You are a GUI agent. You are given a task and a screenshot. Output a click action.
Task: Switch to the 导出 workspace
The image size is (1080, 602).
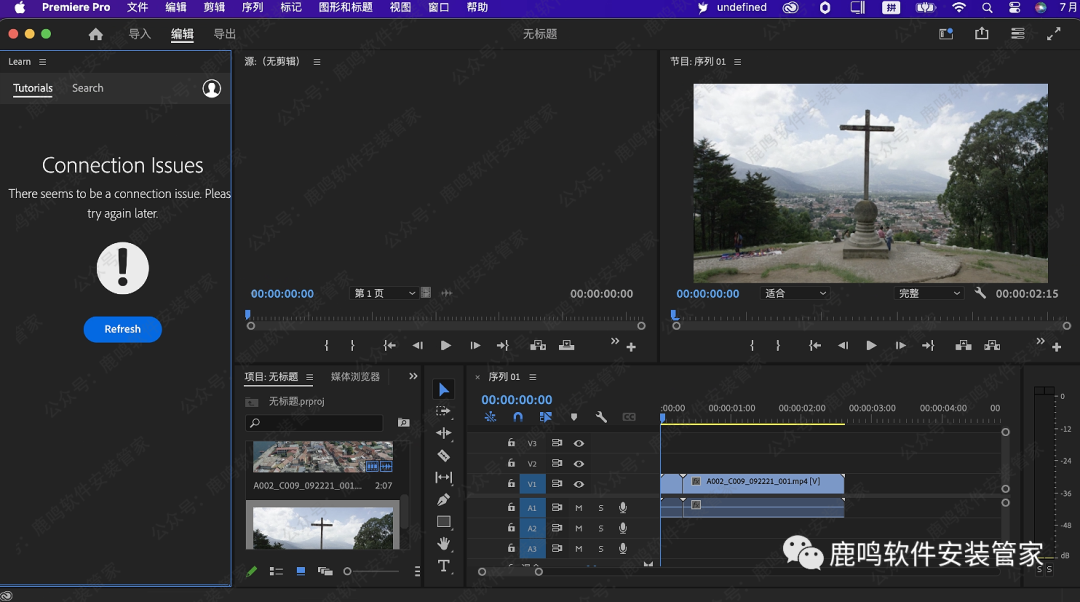tap(225, 34)
